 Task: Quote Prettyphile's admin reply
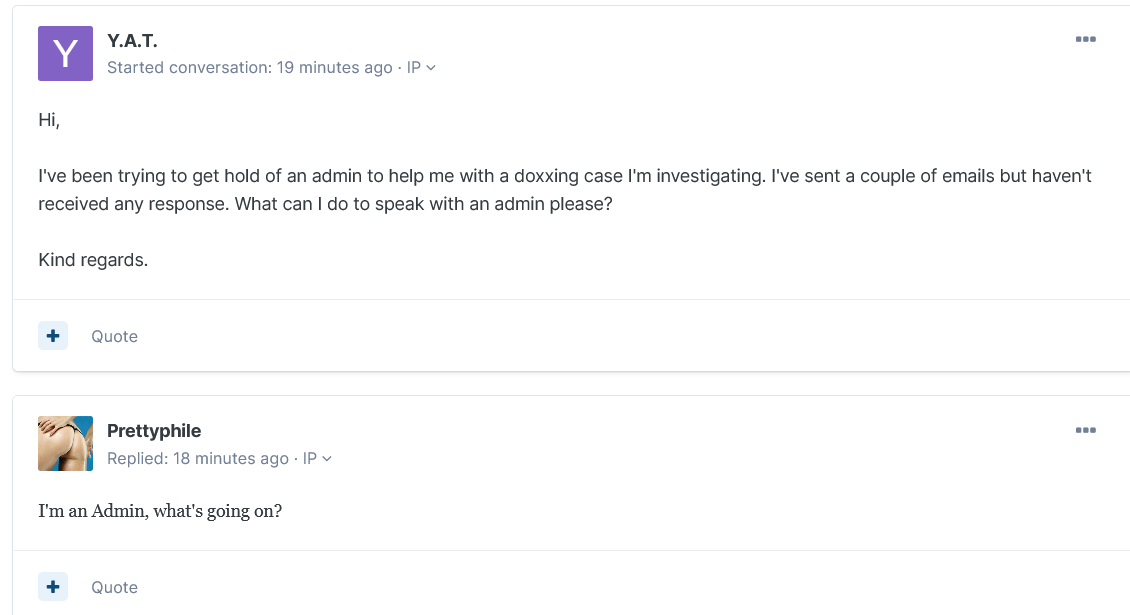point(114,587)
